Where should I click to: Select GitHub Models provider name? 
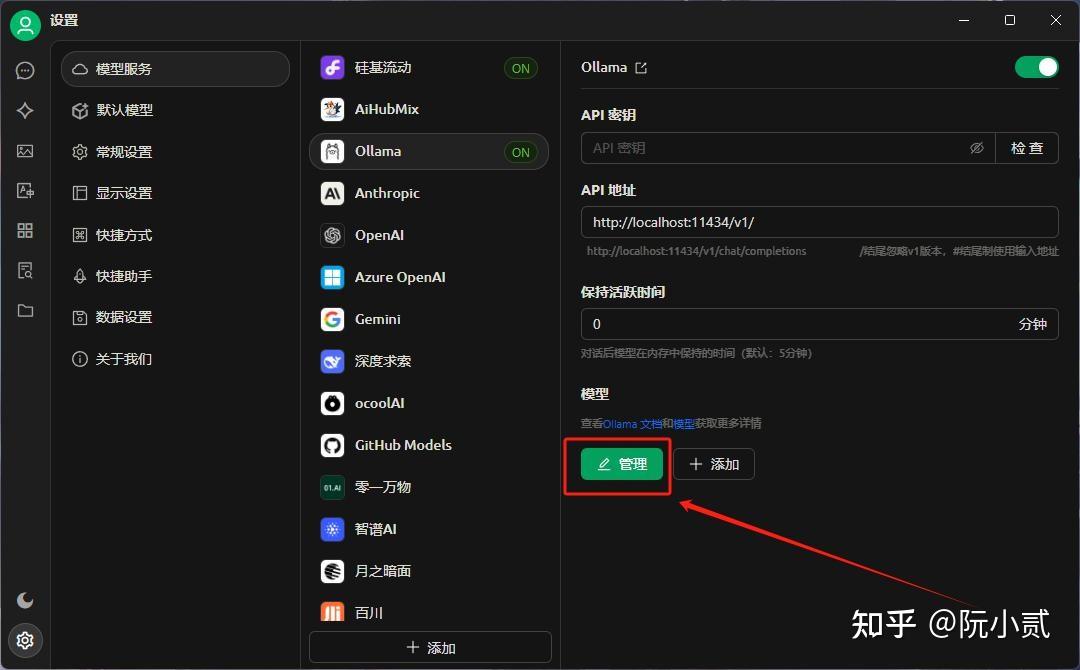404,446
